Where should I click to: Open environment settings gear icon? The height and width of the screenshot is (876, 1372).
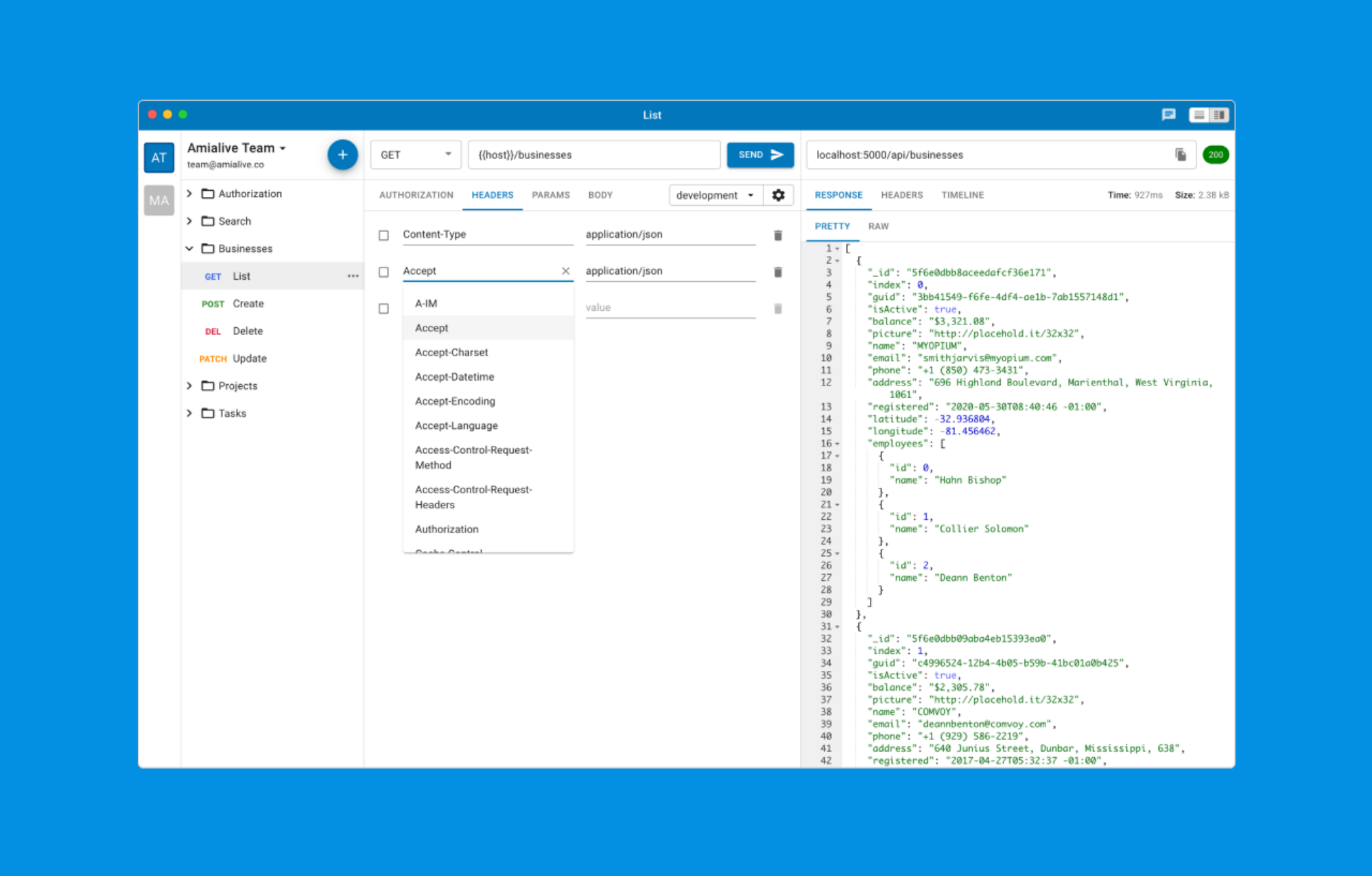pyautogui.click(x=778, y=195)
